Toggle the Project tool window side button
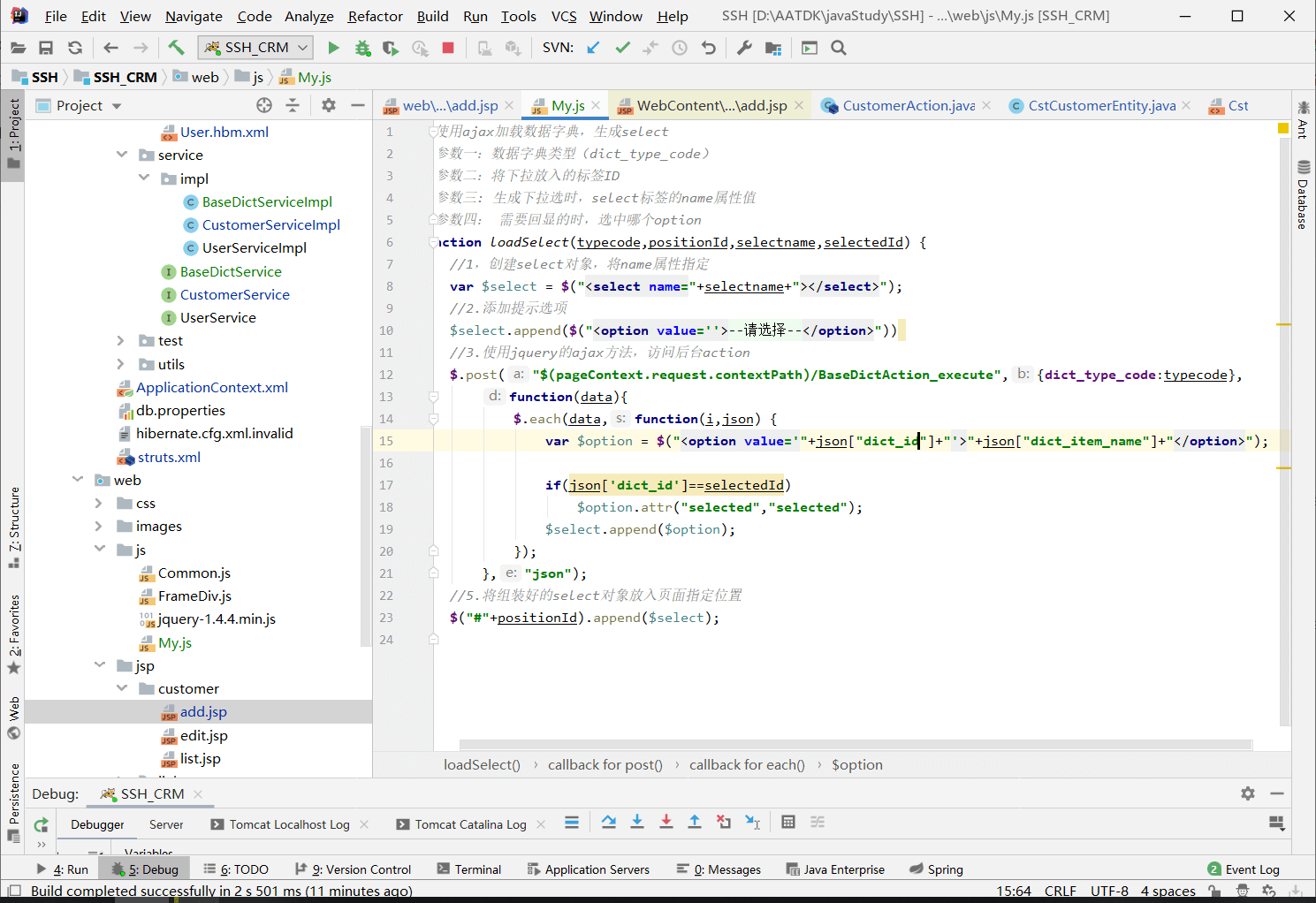 (x=13, y=137)
